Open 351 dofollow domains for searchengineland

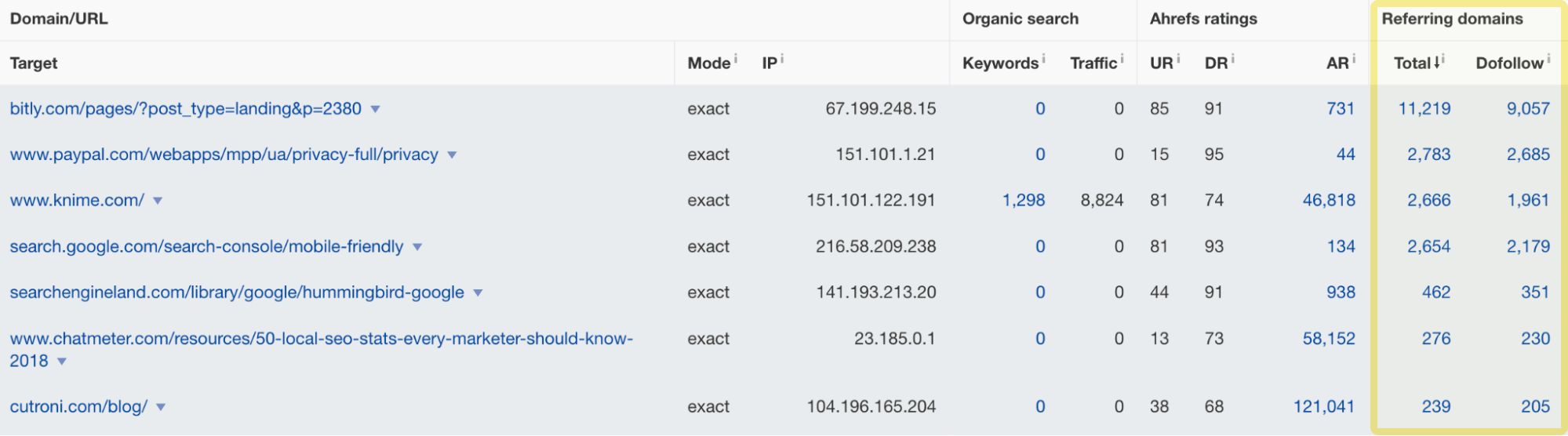pyautogui.click(x=1535, y=292)
